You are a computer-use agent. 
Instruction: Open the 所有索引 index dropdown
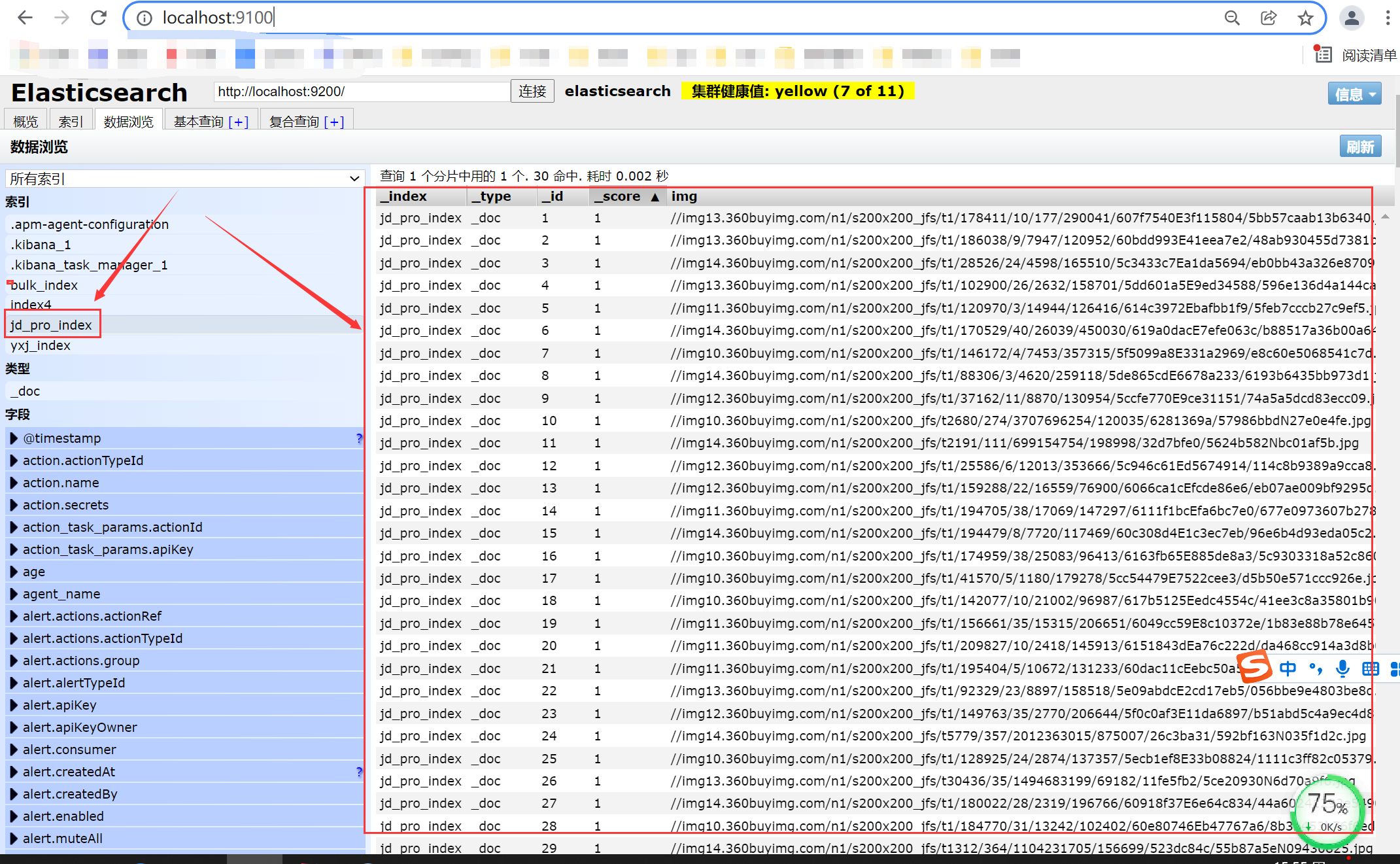[185, 179]
